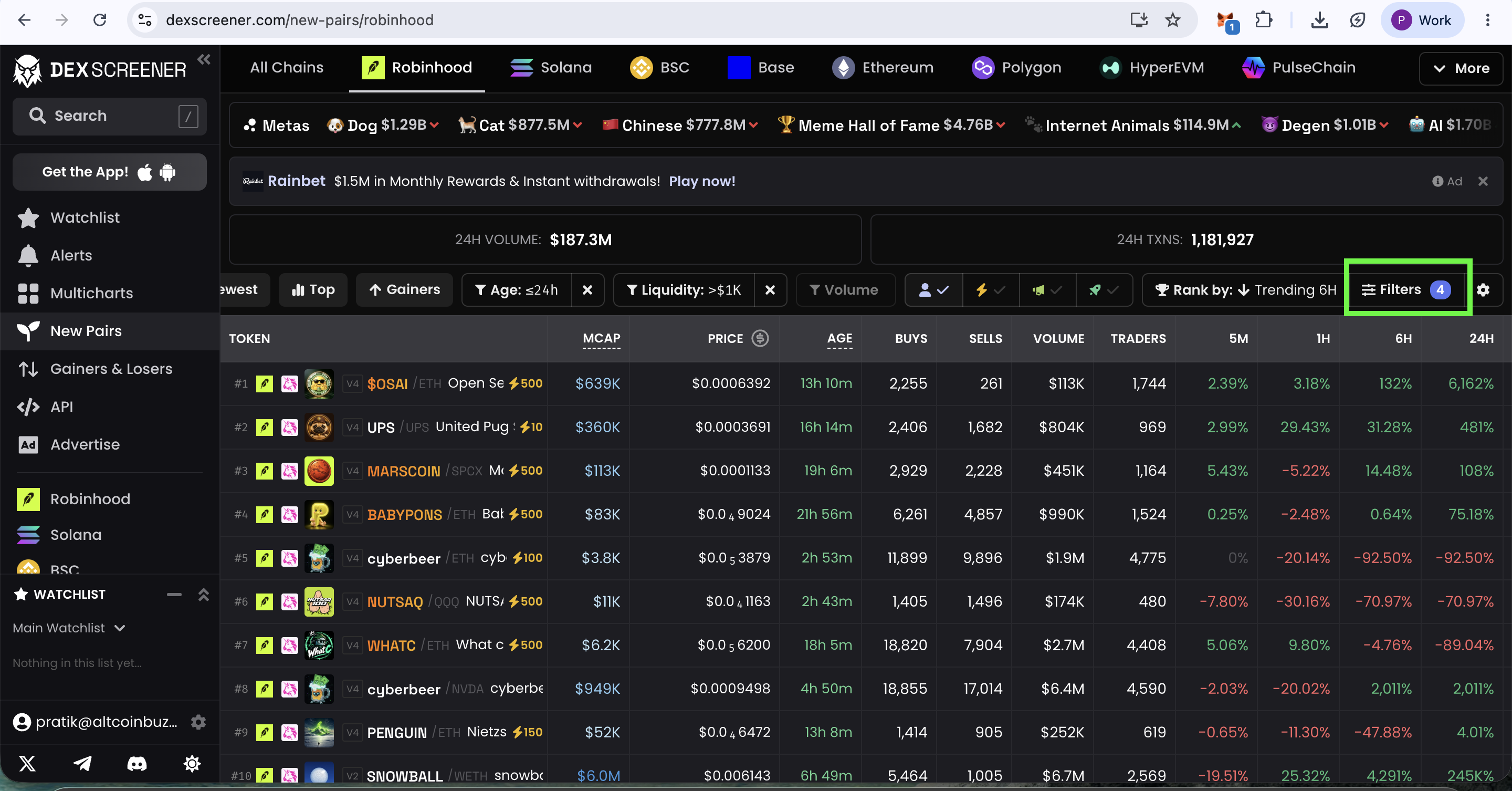
Task: Switch to the BSC chain tab
Action: pyautogui.click(x=660, y=68)
